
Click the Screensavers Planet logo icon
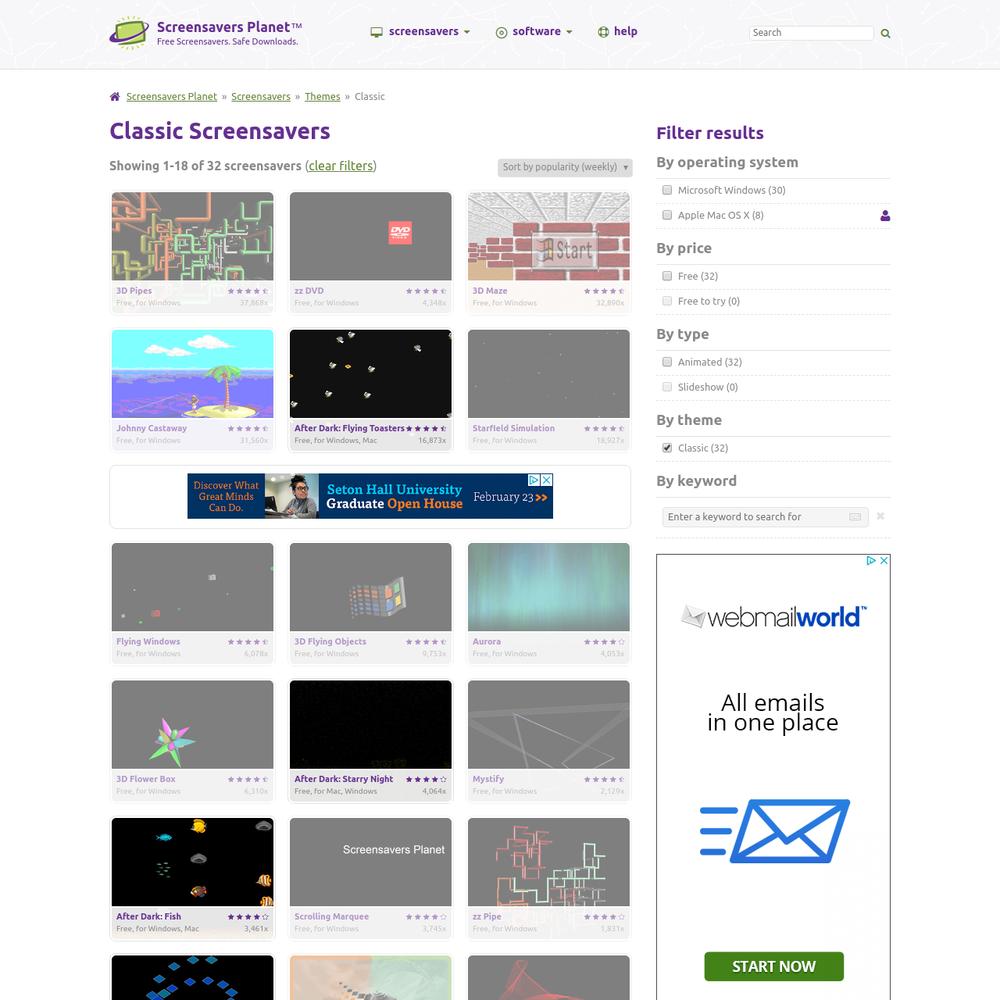(129, 33)
